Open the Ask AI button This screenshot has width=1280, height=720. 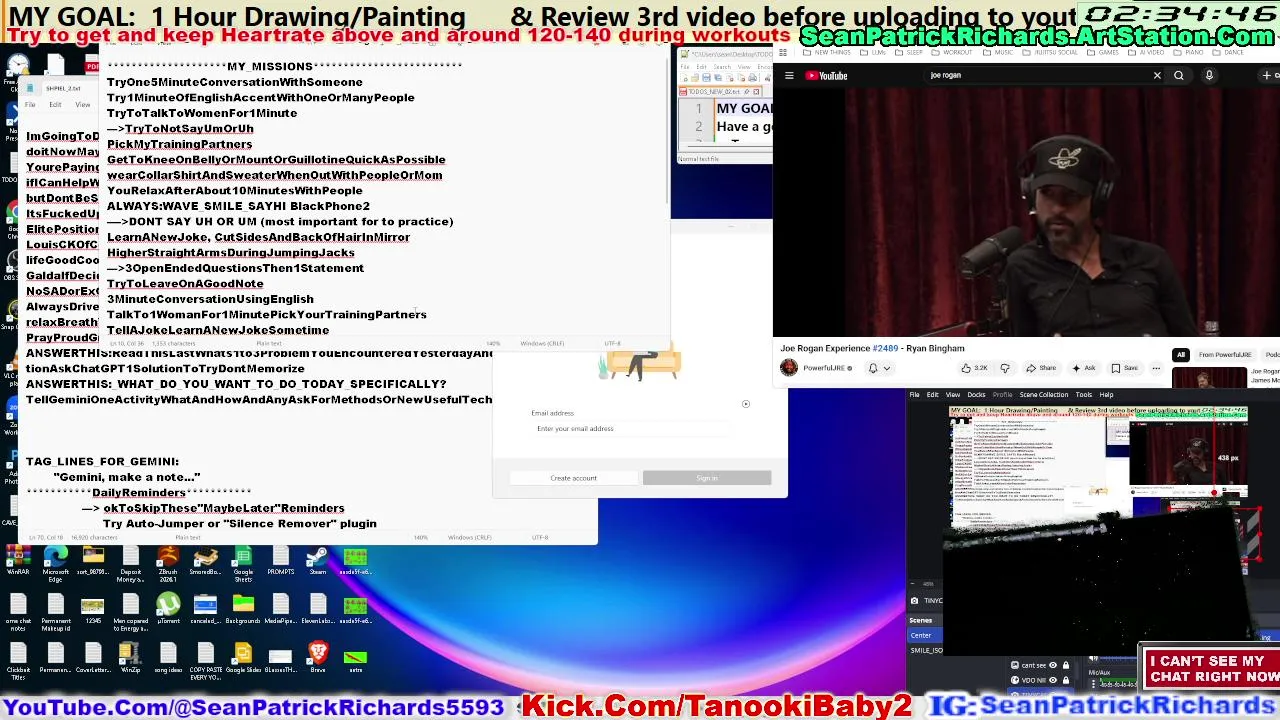click(x=1084, y=368)
